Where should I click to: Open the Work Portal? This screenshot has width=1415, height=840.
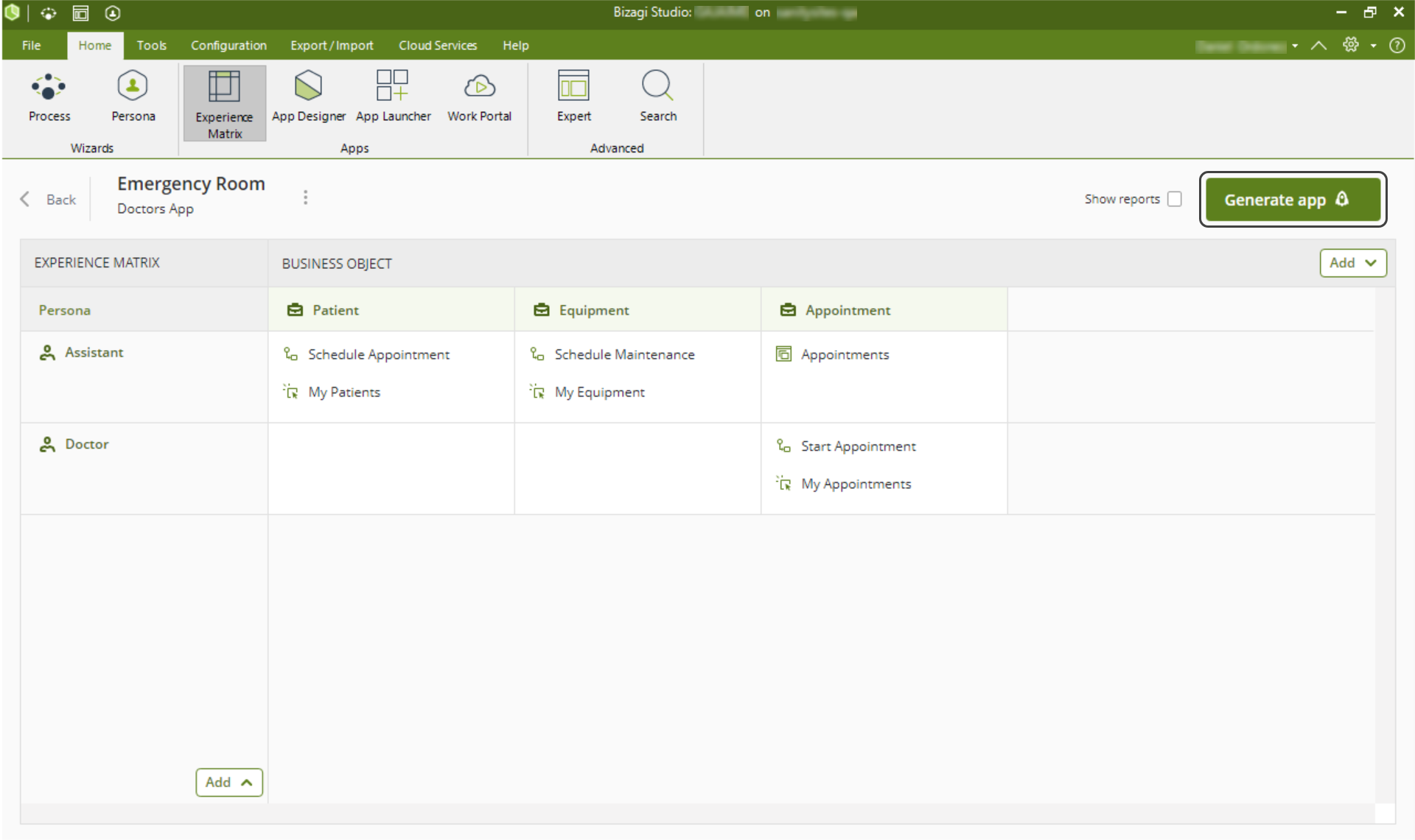(x=479, y=98)
